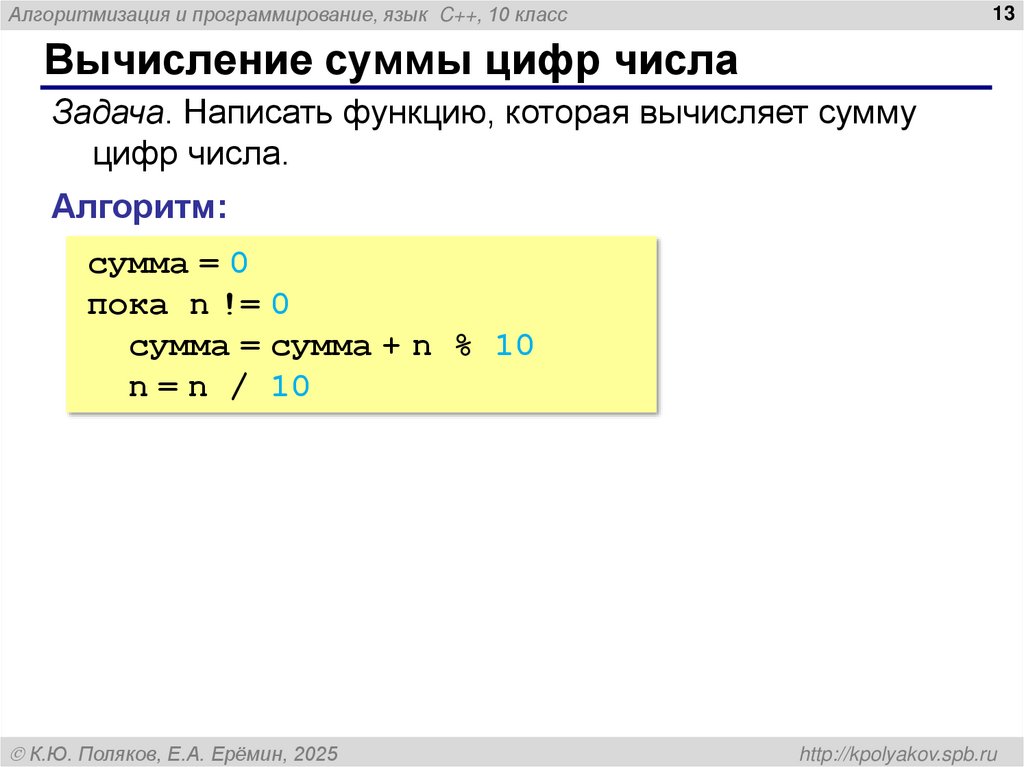Click the 'Алгоритм:' heading

[x=138, y=207]
